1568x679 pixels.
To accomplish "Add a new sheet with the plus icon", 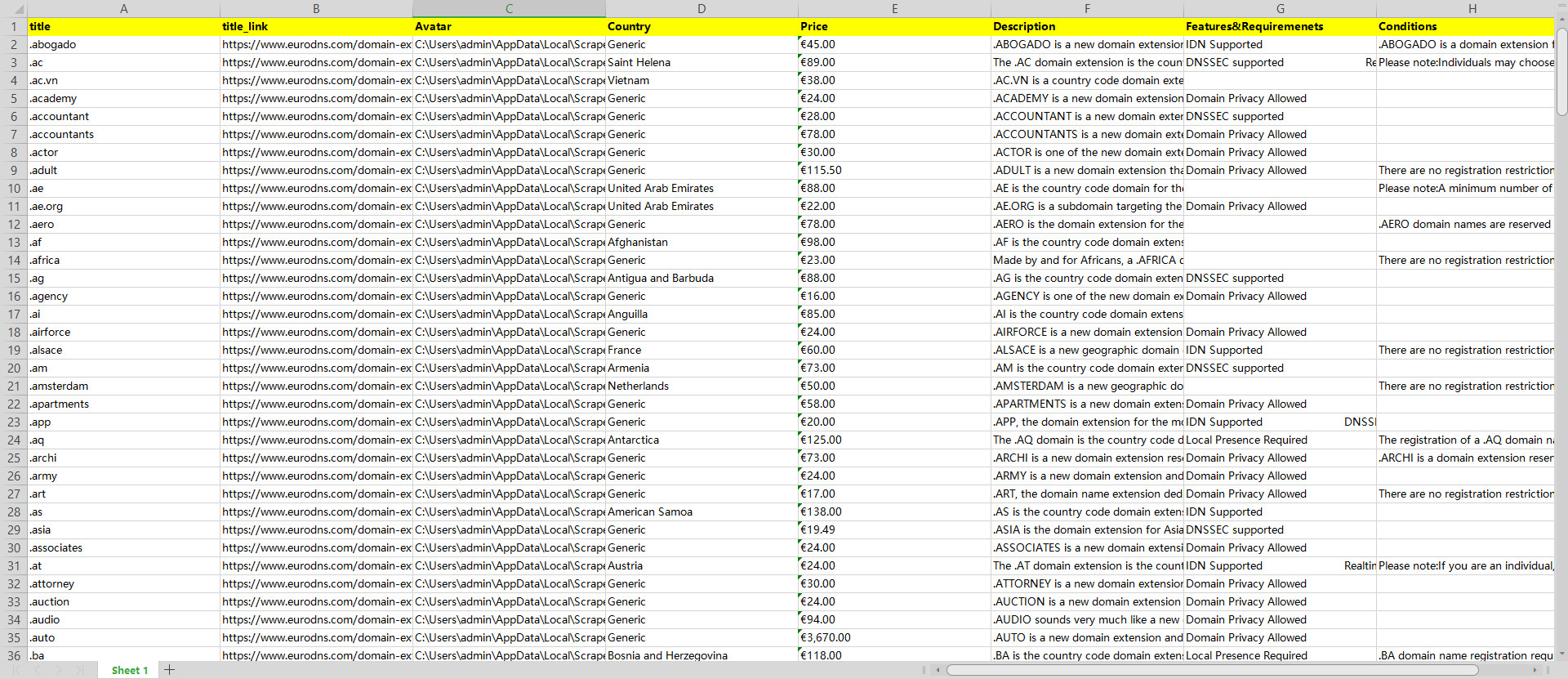I will pos(169,670).
